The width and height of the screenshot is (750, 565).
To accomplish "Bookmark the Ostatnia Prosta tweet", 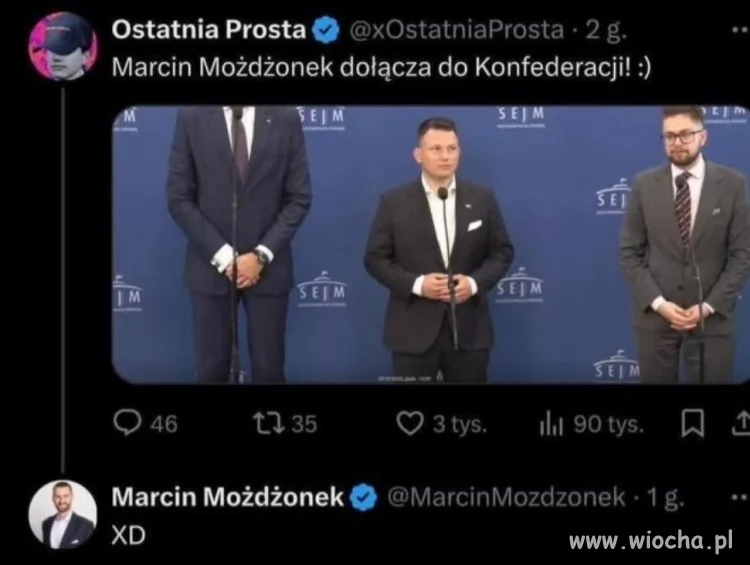I will [x=692, y=423].
